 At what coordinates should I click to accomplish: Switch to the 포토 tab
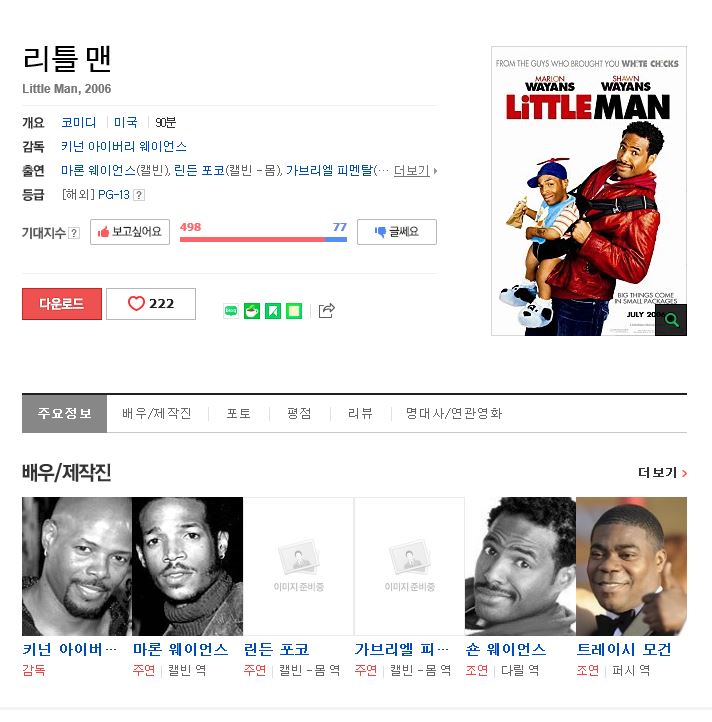click(239, 413)
